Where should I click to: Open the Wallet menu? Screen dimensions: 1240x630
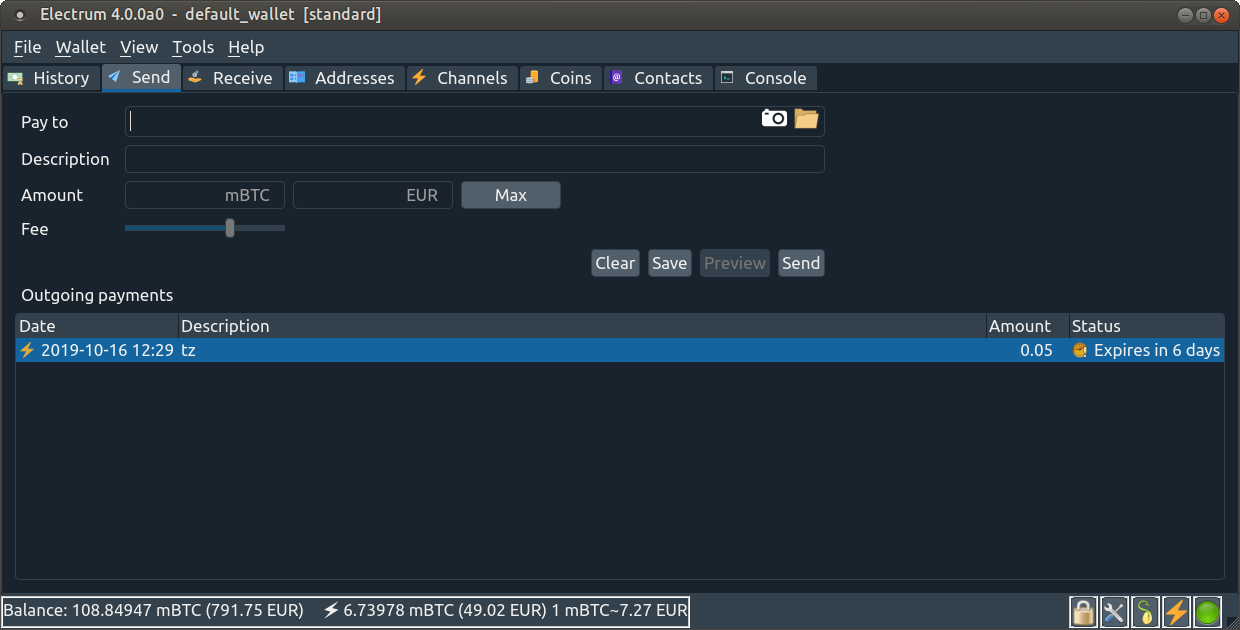tap(80, 46)
